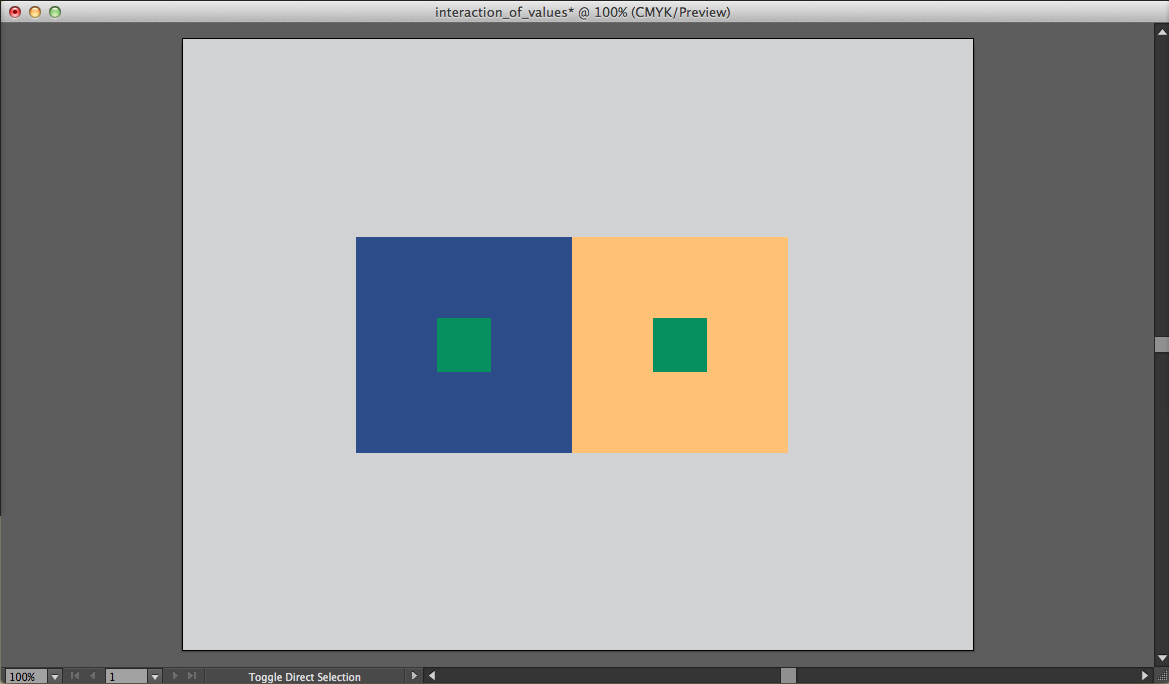1169x684 pixels.
Task: Go to the previous artboard
Action: [x=92, y=676]
